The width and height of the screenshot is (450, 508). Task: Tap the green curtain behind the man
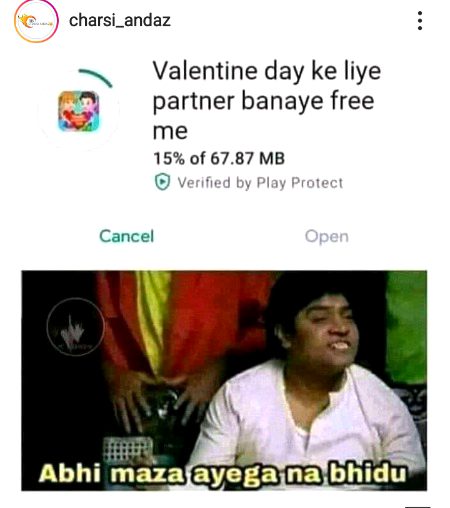pyautogui.click(x=406, y=327)
